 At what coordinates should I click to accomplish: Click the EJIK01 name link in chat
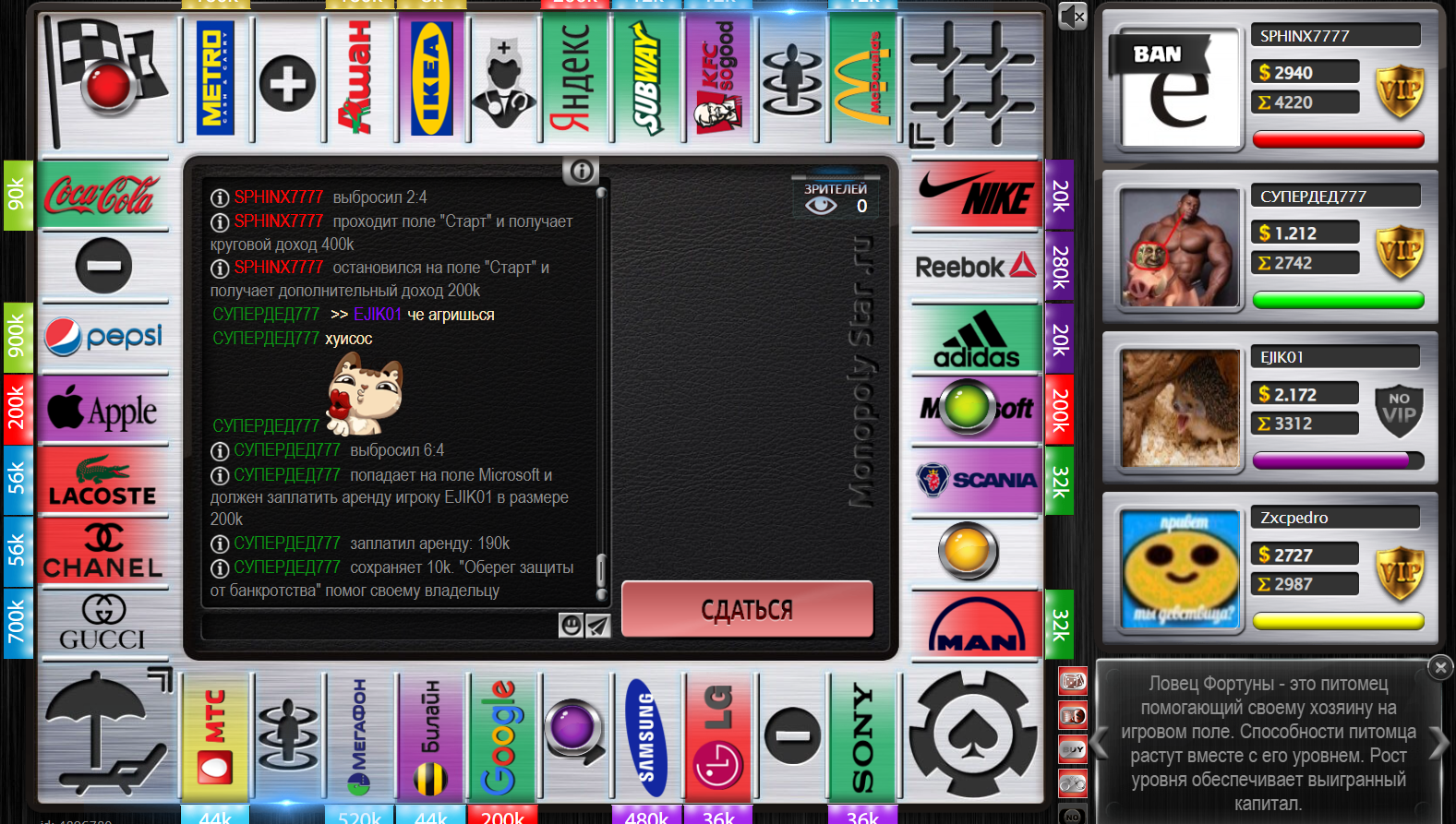coord(378,315)
